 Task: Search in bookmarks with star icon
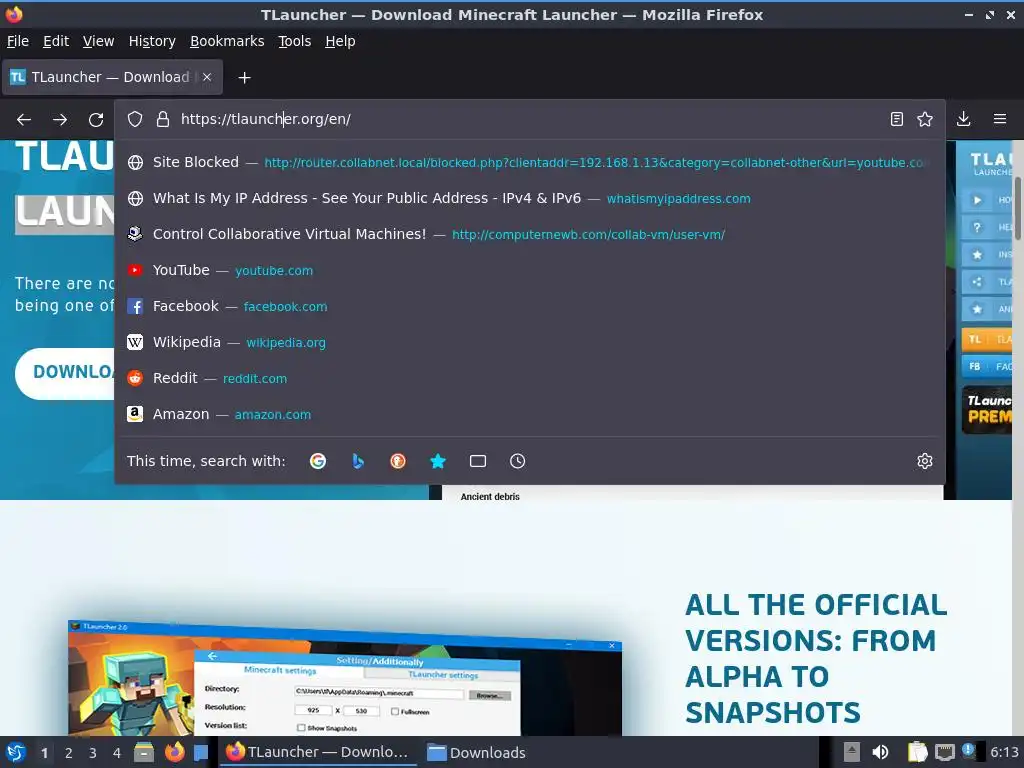coord(438,461)
